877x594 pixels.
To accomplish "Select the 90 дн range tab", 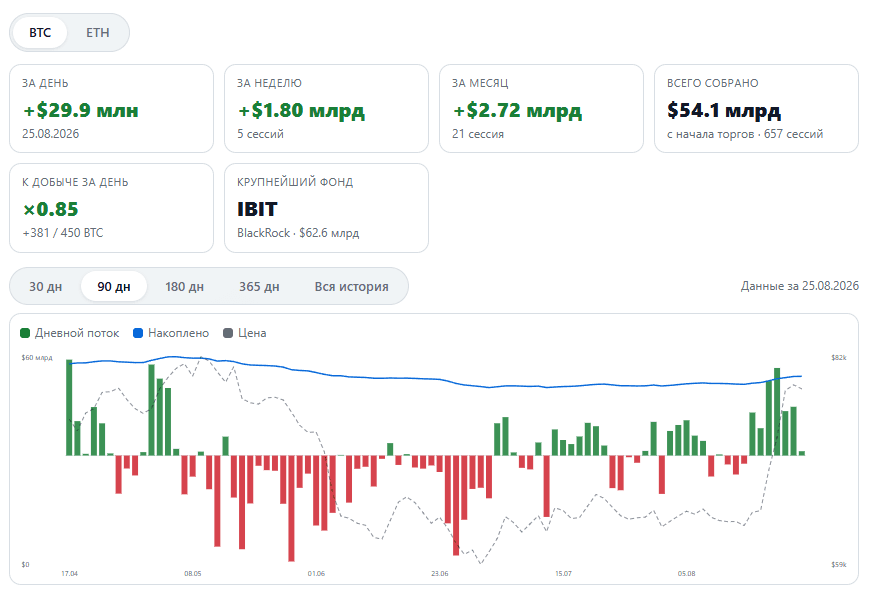I will (x=114, y=286).
